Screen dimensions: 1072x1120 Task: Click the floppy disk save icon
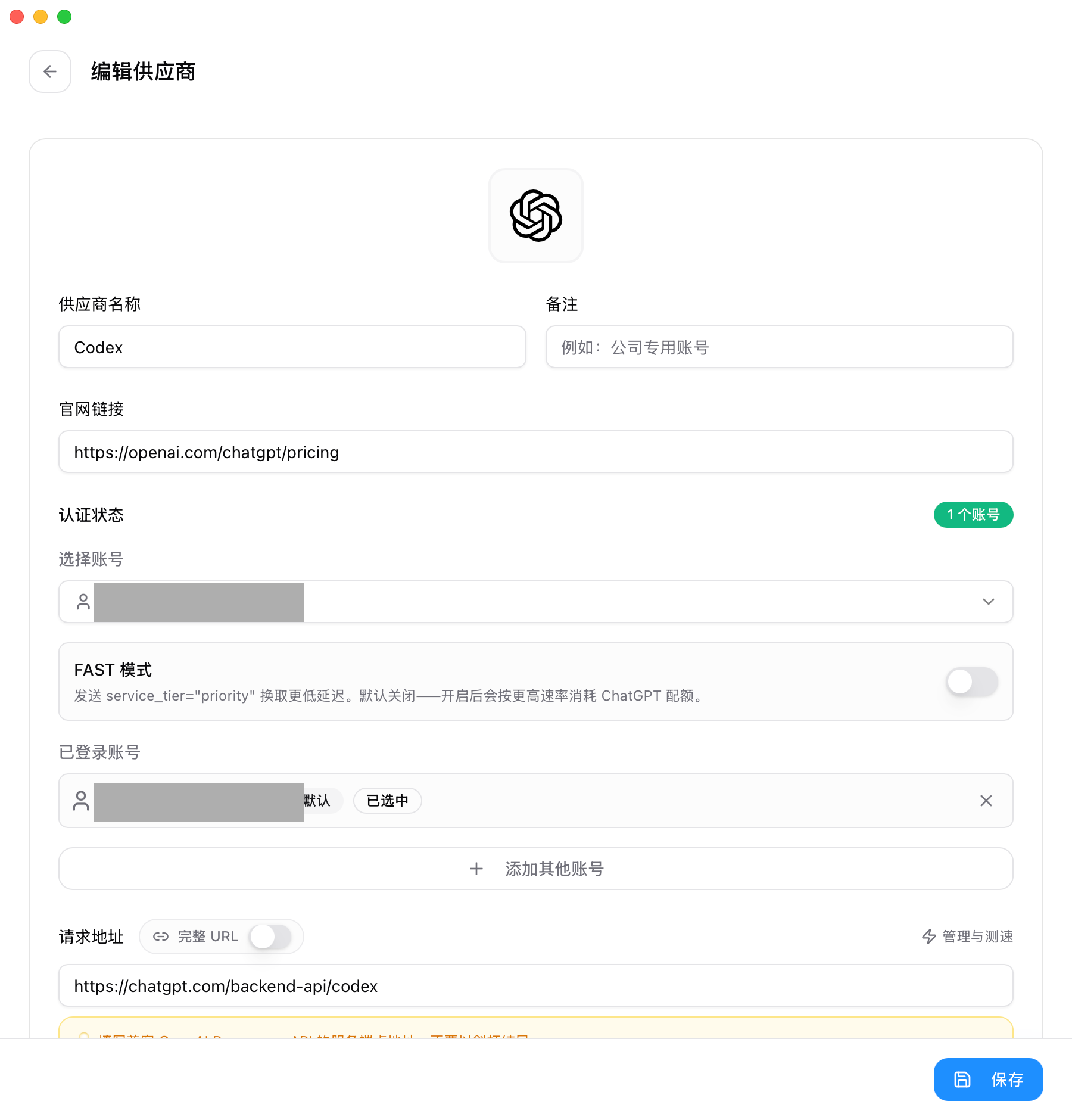point(962,1079)
